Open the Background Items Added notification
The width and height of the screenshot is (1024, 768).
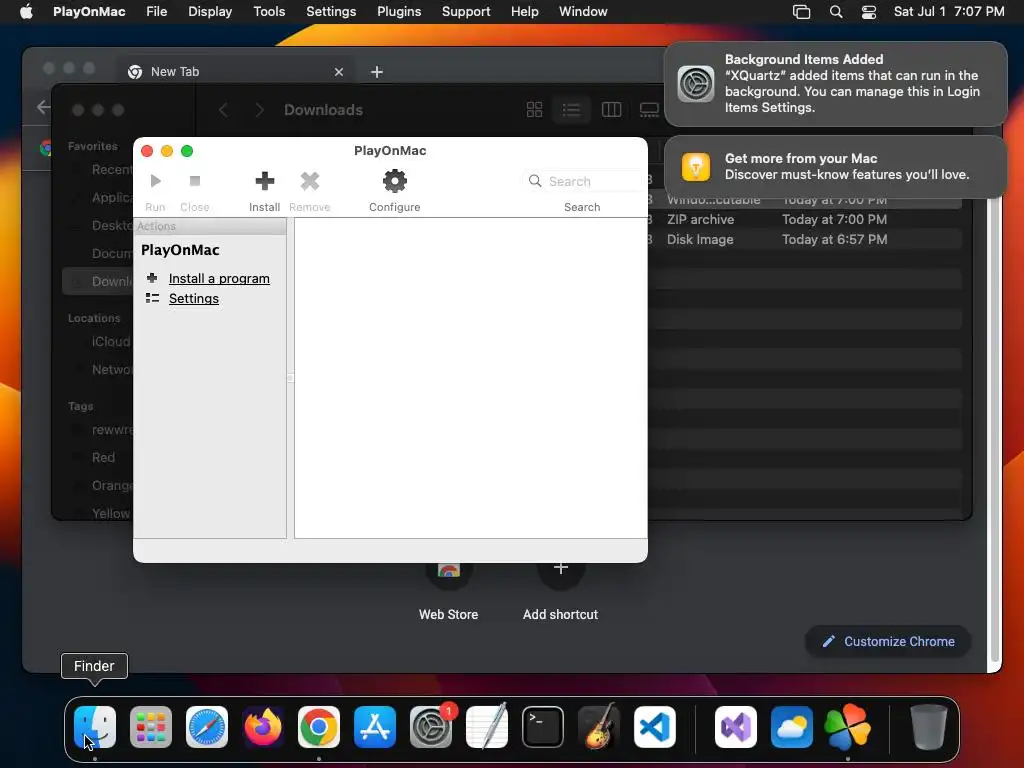click(835, 84)
